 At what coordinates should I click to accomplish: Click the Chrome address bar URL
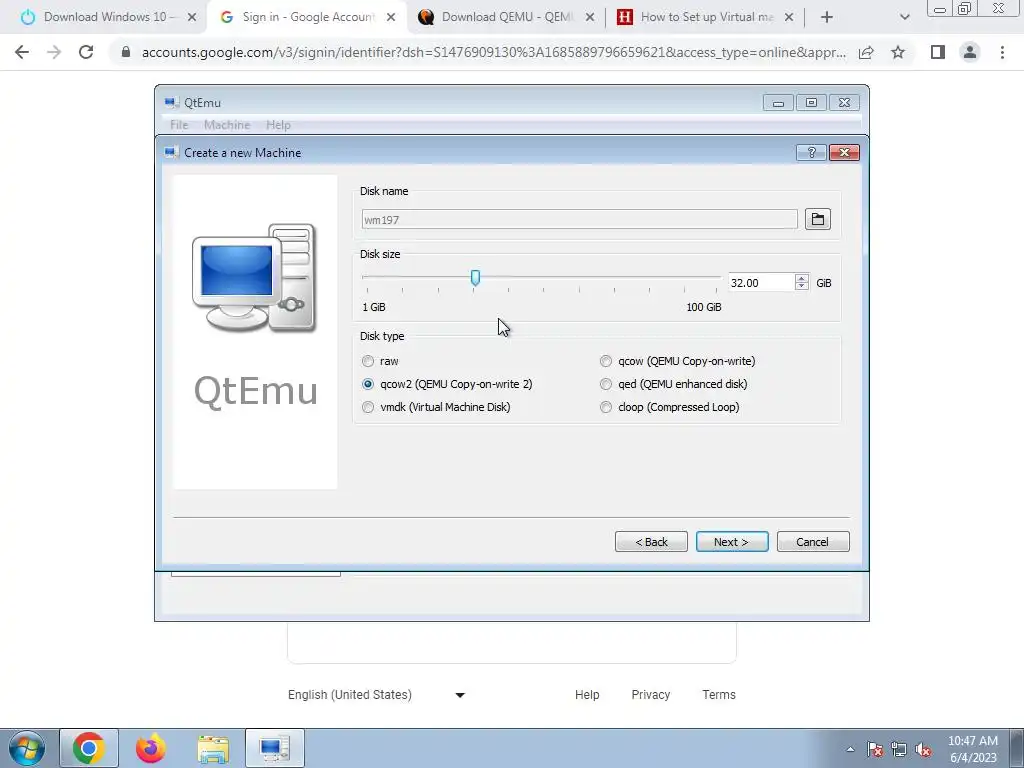pos(494,52)
